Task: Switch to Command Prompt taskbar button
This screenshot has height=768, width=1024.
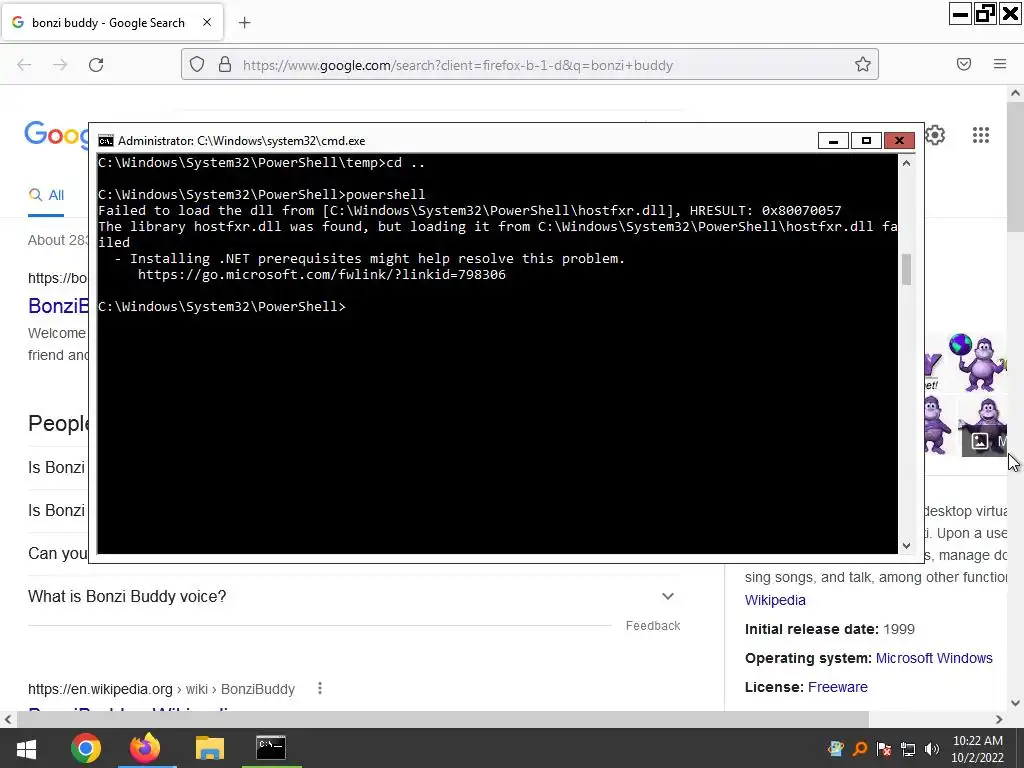Action: click(x=270, y=748)
